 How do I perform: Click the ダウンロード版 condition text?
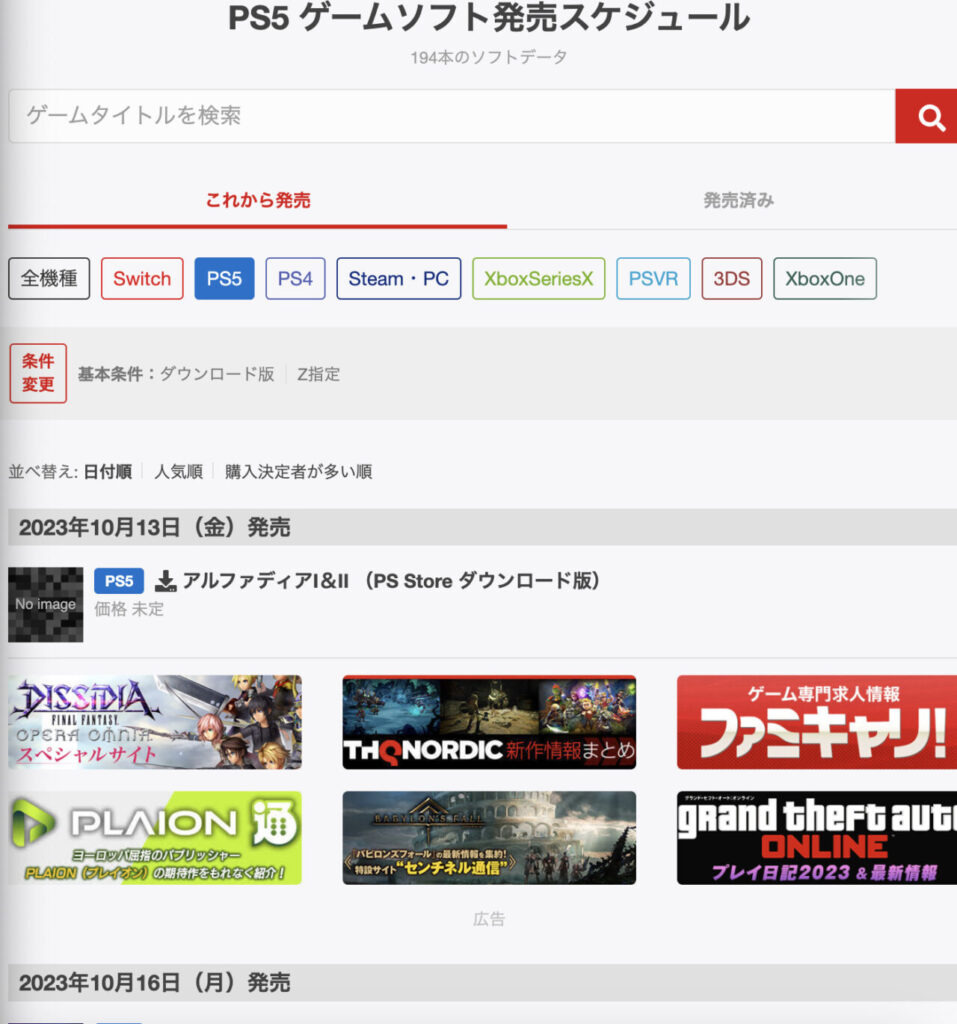pyautogui.click(x=217, y=374)
